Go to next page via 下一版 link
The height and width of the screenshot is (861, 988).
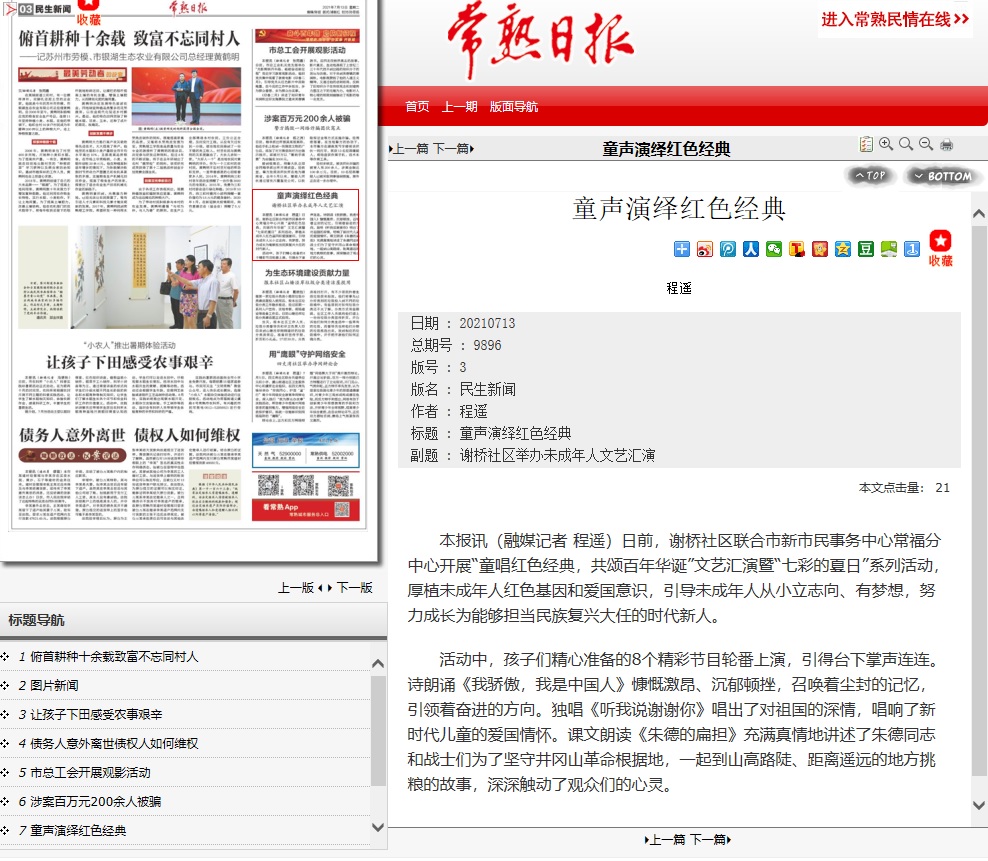point(355,588)
